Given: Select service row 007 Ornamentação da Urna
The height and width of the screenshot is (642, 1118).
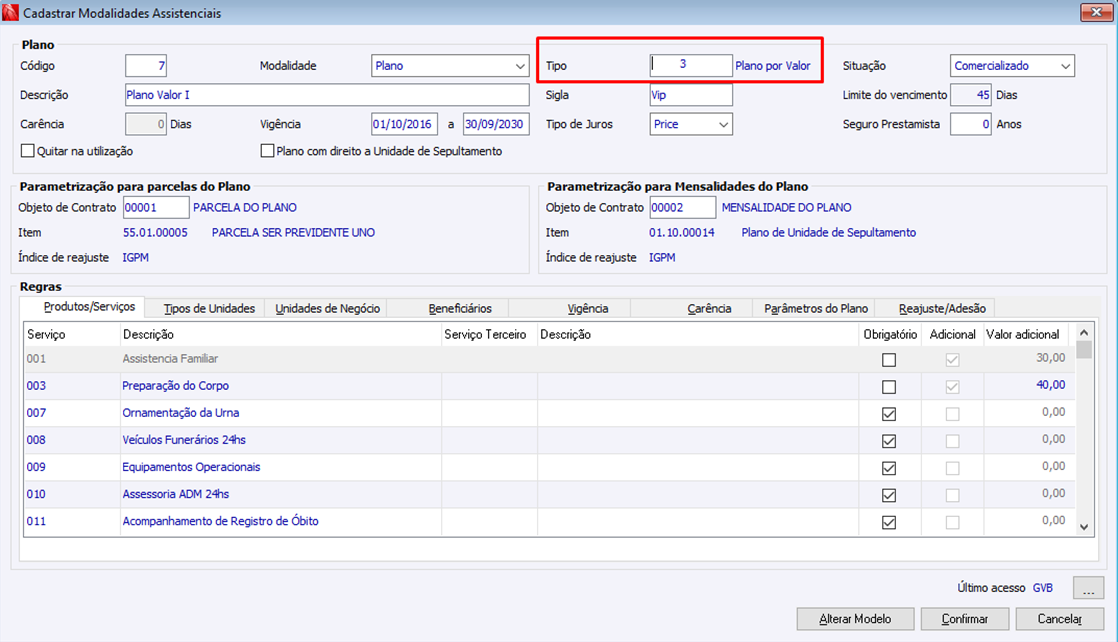Looking at the screenshot, I should (x=549, y=413).
